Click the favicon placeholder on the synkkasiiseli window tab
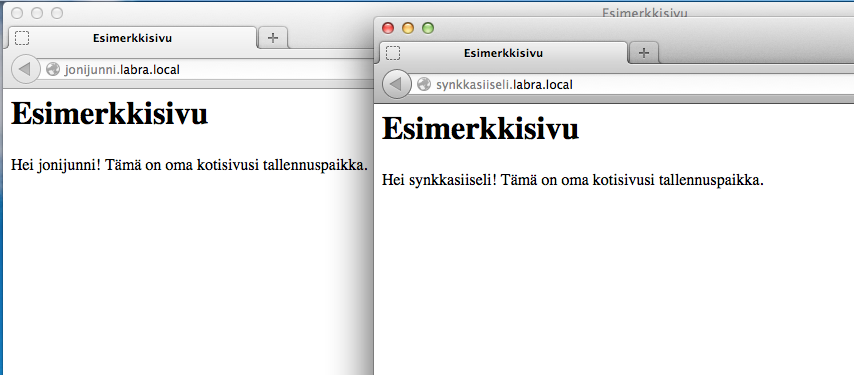This screenshot has height=375, width=854. pyautogui.click(x=393, y=53)
